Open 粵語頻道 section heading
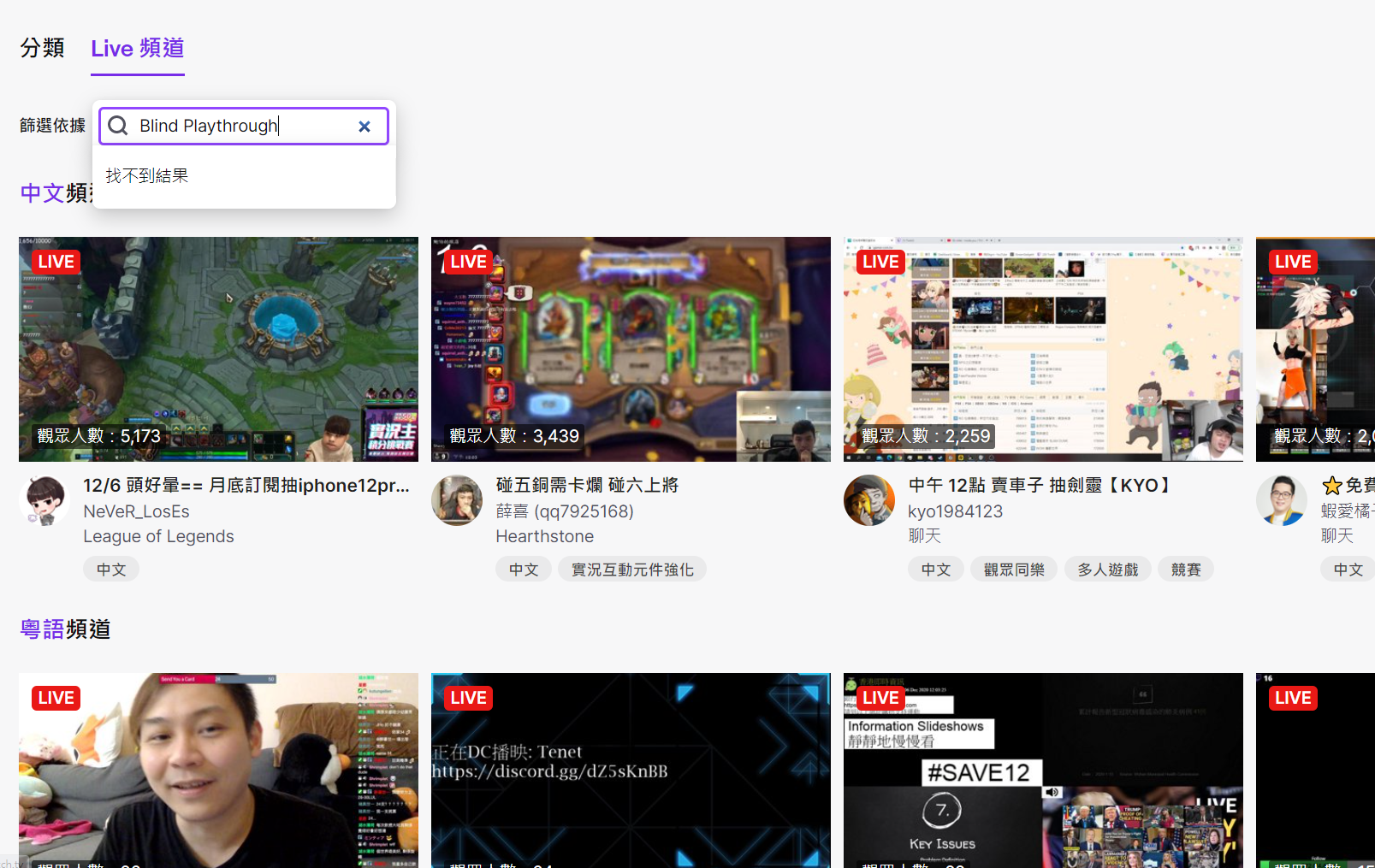This screenshot has height=868, width=1375. [65, 629]
